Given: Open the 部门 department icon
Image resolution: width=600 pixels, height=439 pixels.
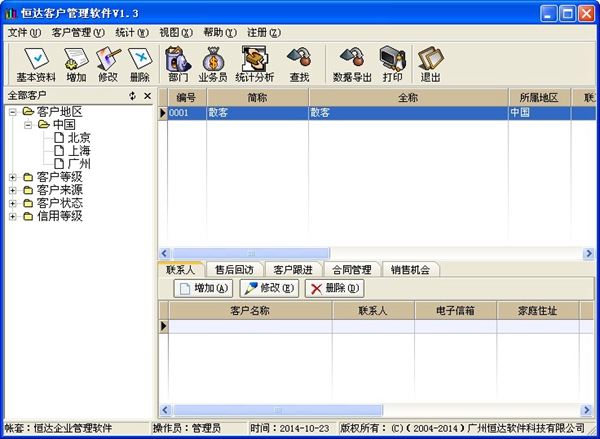Looking at the screenshot, I should pyautogui.click(x=178, y=65).
